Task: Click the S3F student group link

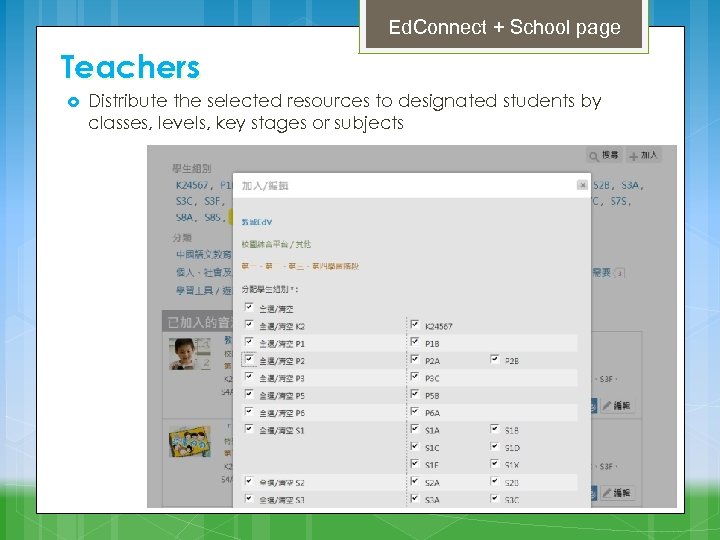Action: (213, 201)
